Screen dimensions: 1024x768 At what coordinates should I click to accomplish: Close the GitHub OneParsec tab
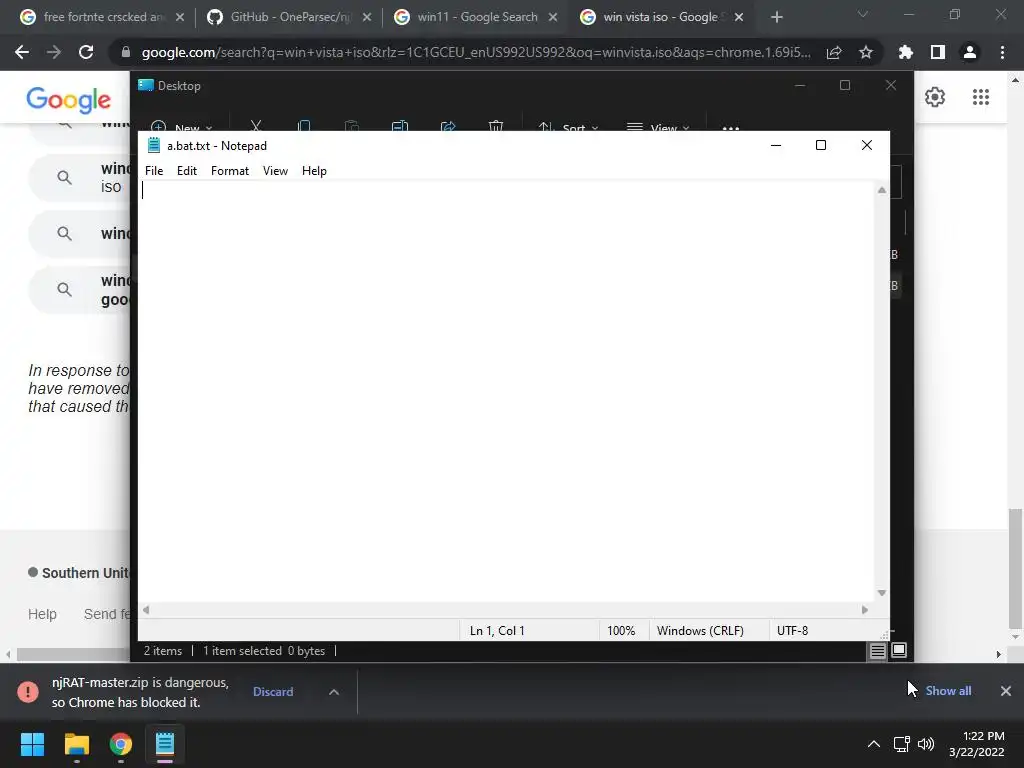tap(367, 18)
